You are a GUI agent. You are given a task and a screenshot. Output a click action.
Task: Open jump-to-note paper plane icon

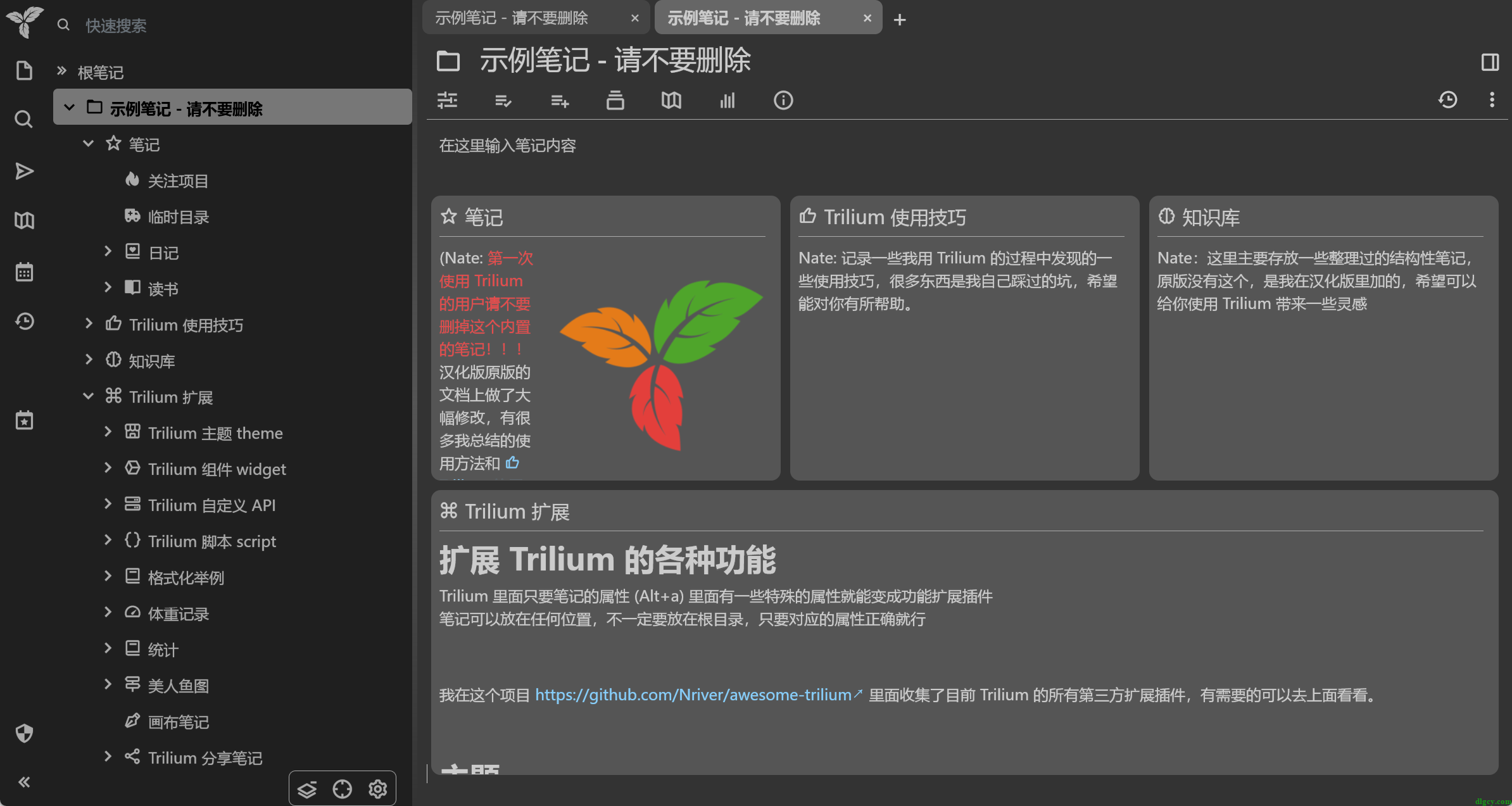[24, 171]
